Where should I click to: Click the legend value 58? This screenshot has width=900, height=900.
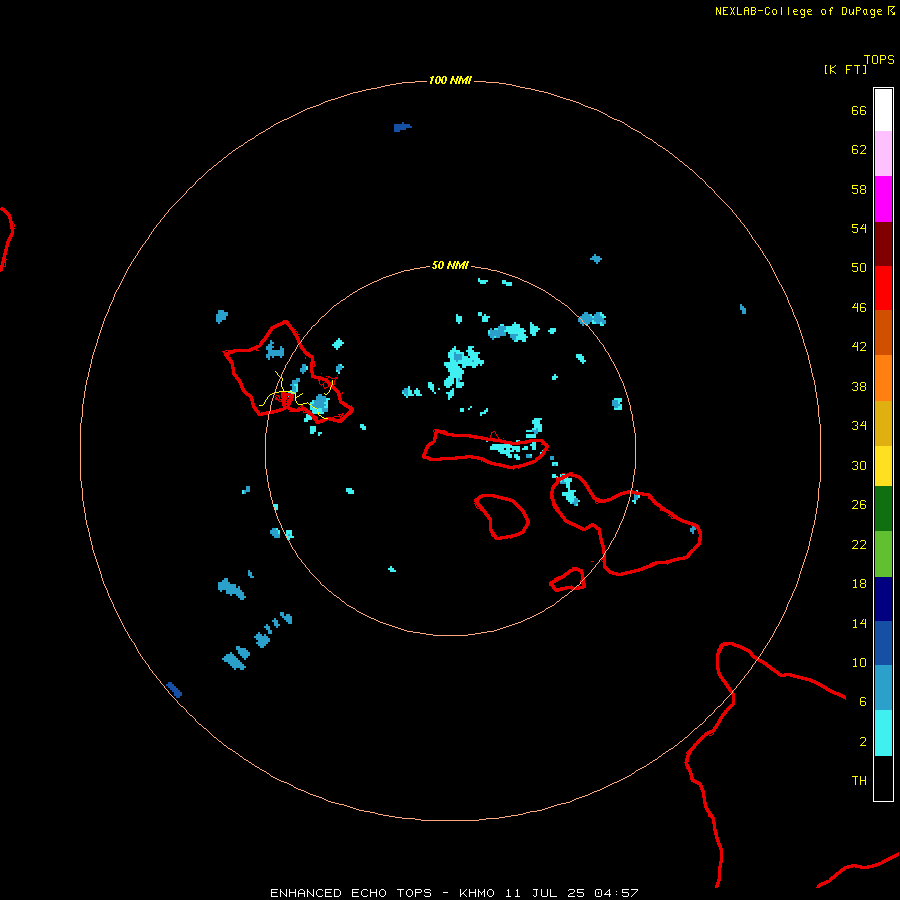[x=859, y=189]
